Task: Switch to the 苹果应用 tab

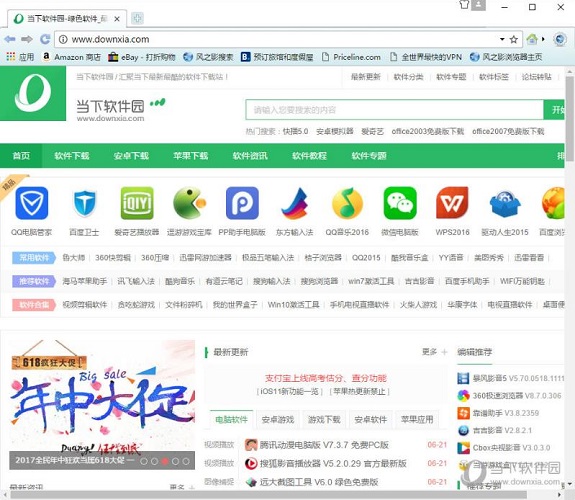Action: click(417, 419)
